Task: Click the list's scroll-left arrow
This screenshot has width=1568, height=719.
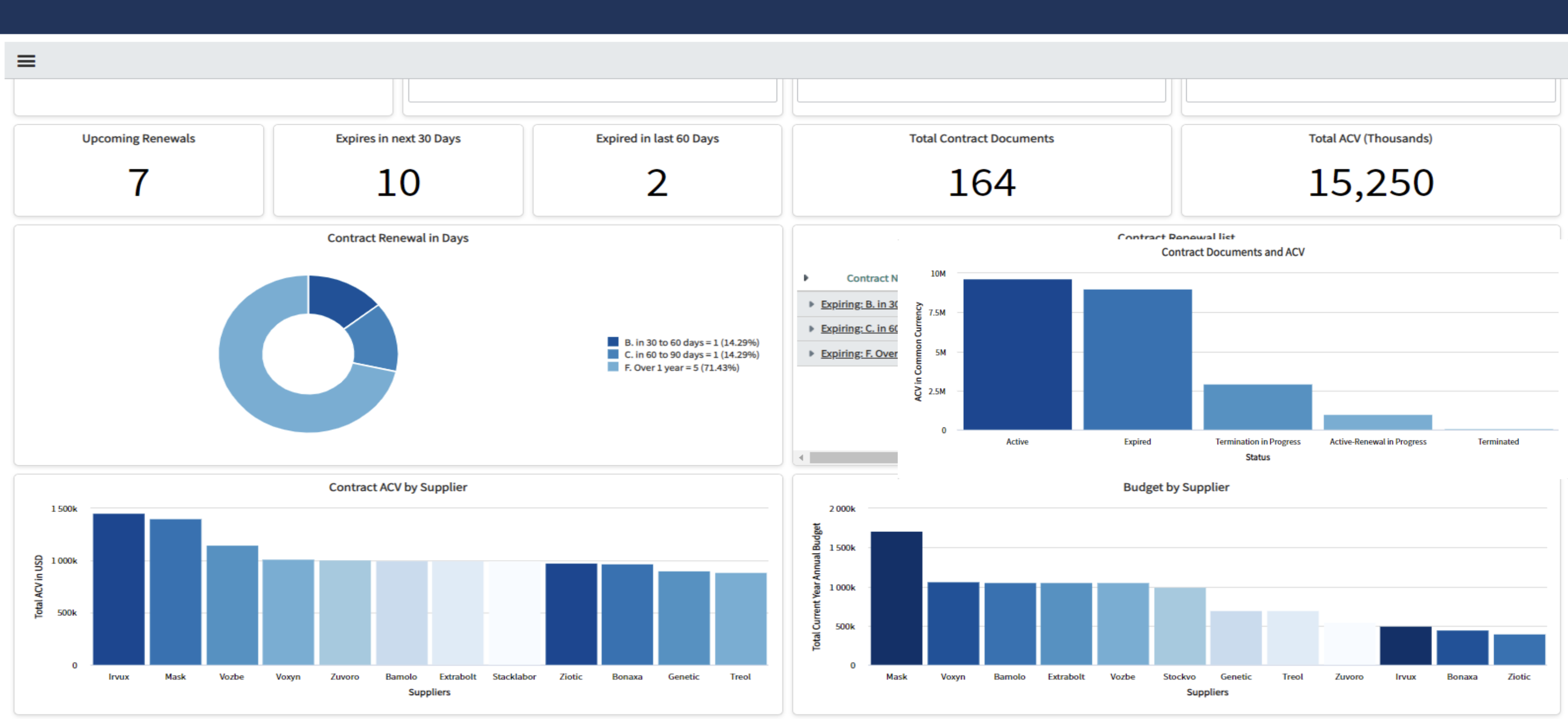Action: point(801,457)
